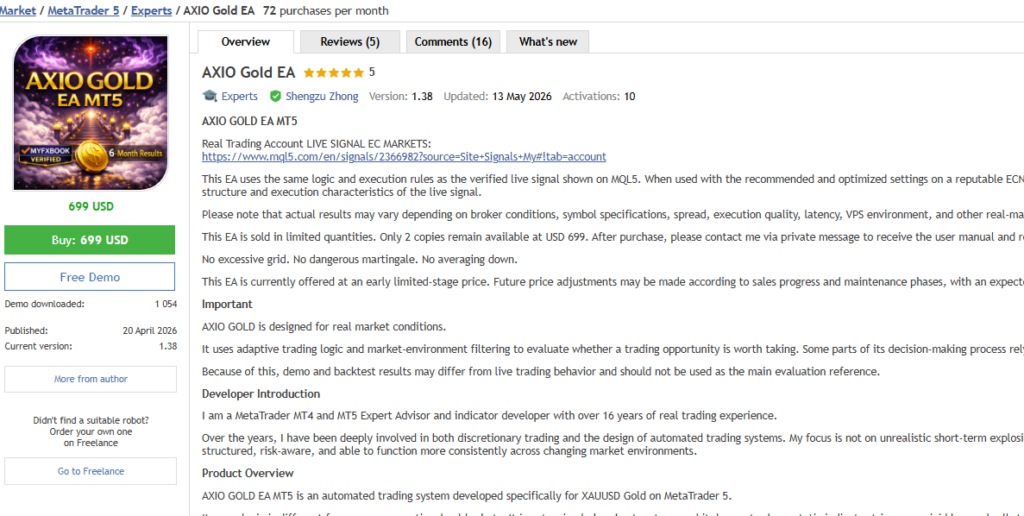The image size is (1024, 516).
Task: Click the More from author button
Action: tap(91, 379)
